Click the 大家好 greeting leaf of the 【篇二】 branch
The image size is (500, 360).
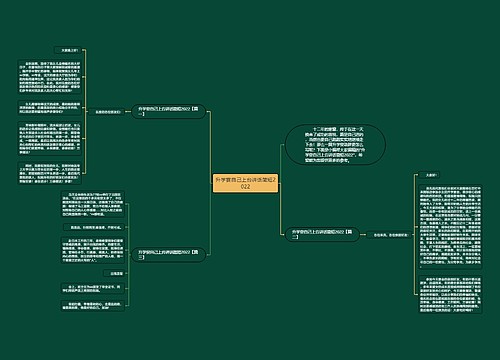(430, 175)
